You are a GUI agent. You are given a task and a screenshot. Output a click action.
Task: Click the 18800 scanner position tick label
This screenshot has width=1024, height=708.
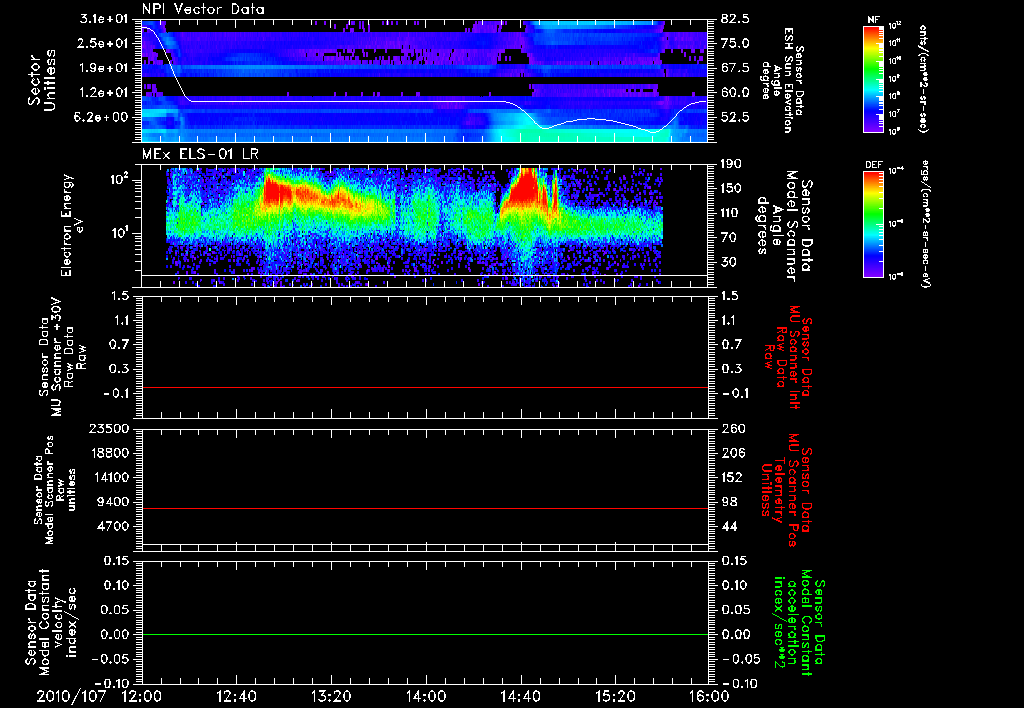point(108,453)
